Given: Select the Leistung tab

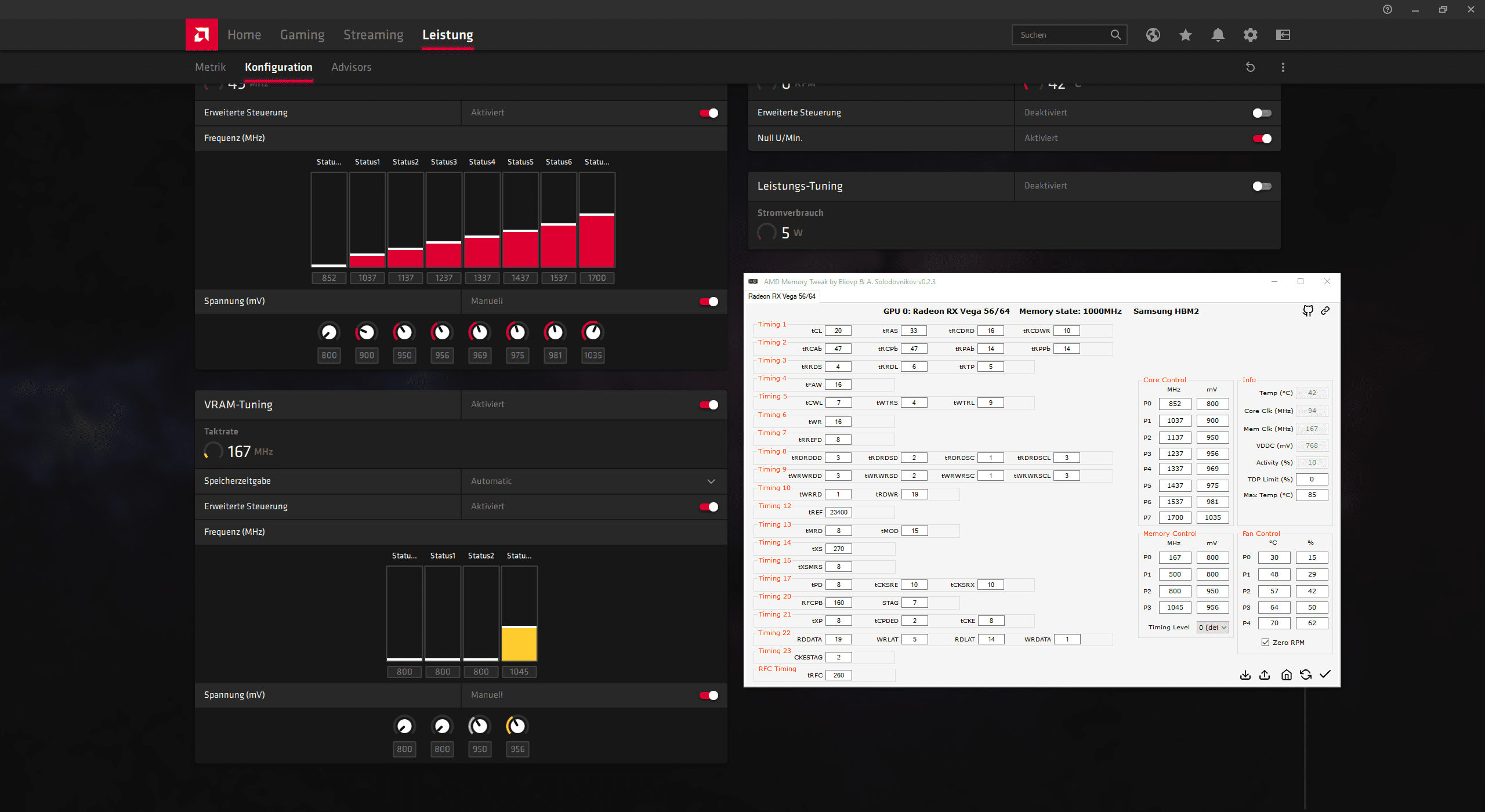Looking at the screenshot, I should [448, 35].
